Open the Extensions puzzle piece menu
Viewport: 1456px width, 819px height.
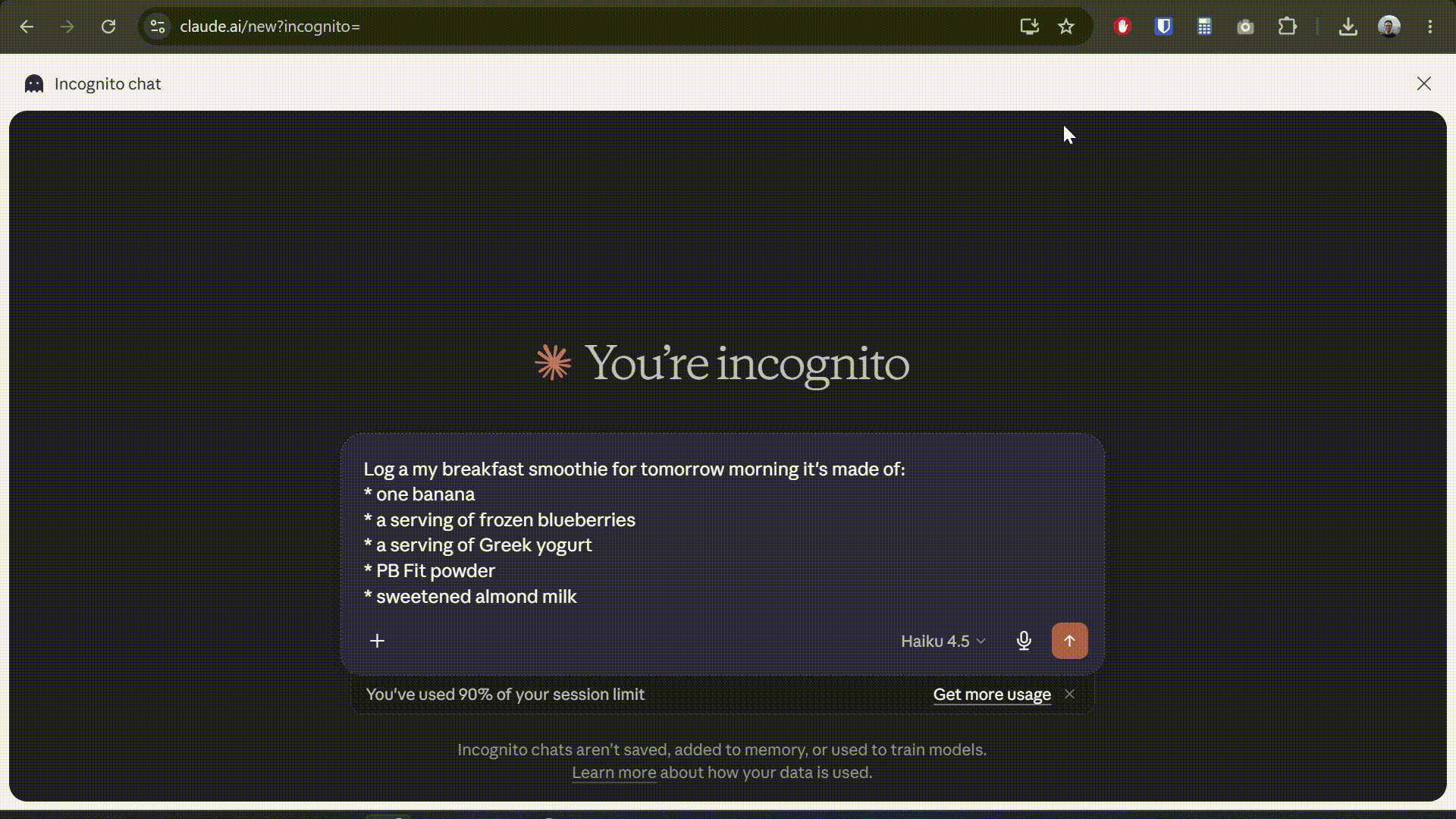pos(1287,27)
